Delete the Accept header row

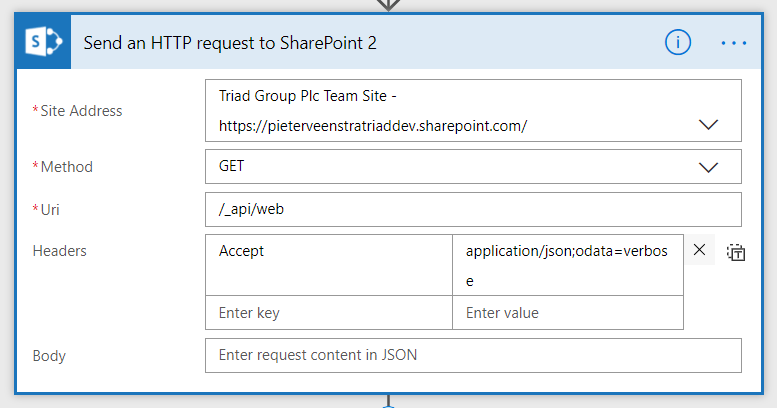[x=699, y=250]
